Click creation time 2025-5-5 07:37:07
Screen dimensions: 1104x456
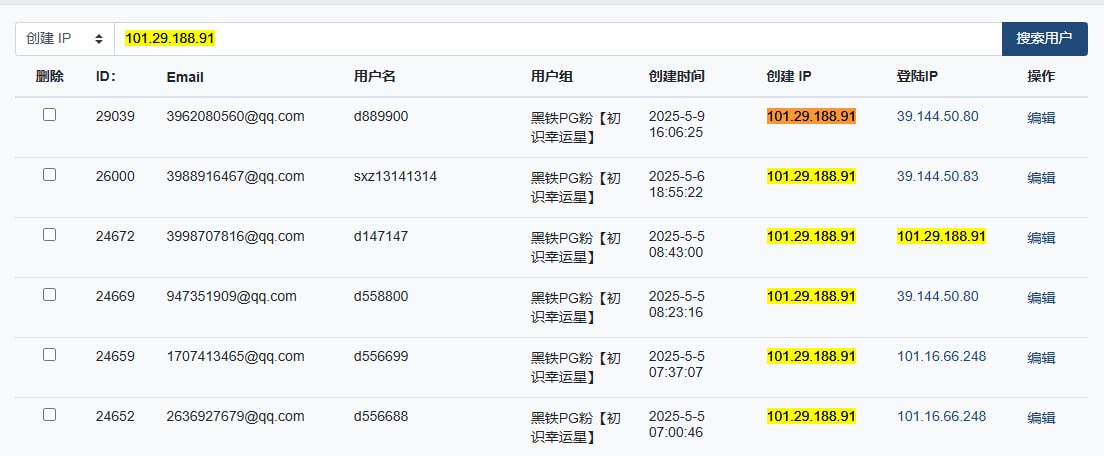(677, 364)
